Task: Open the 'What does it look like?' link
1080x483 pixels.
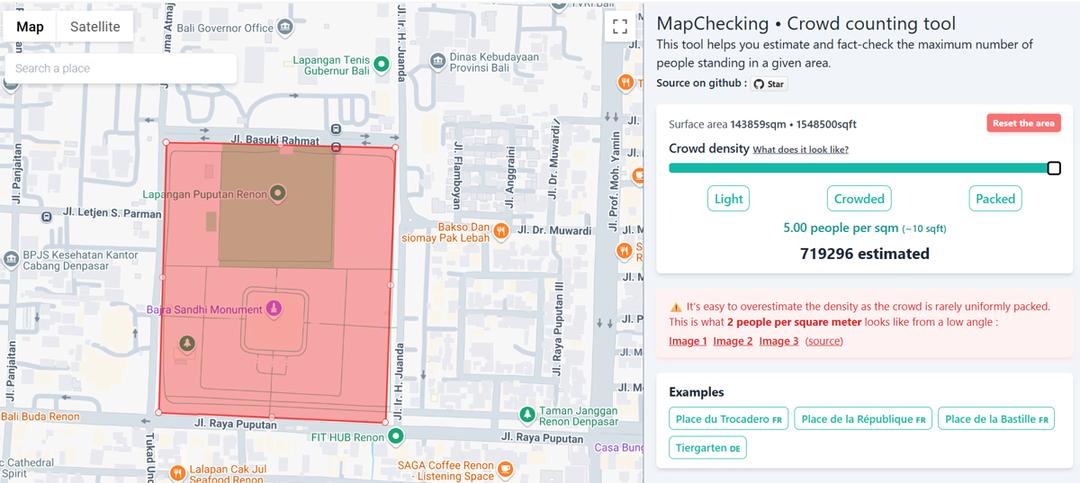Action: pos(800,150)
